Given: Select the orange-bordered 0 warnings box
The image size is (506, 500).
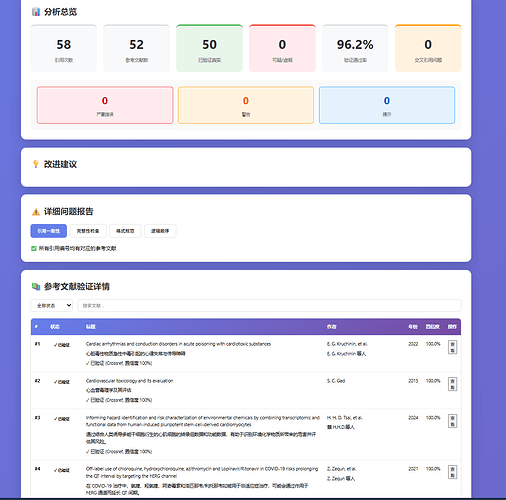Looking at the screenshot, I should tap(246, 105).
